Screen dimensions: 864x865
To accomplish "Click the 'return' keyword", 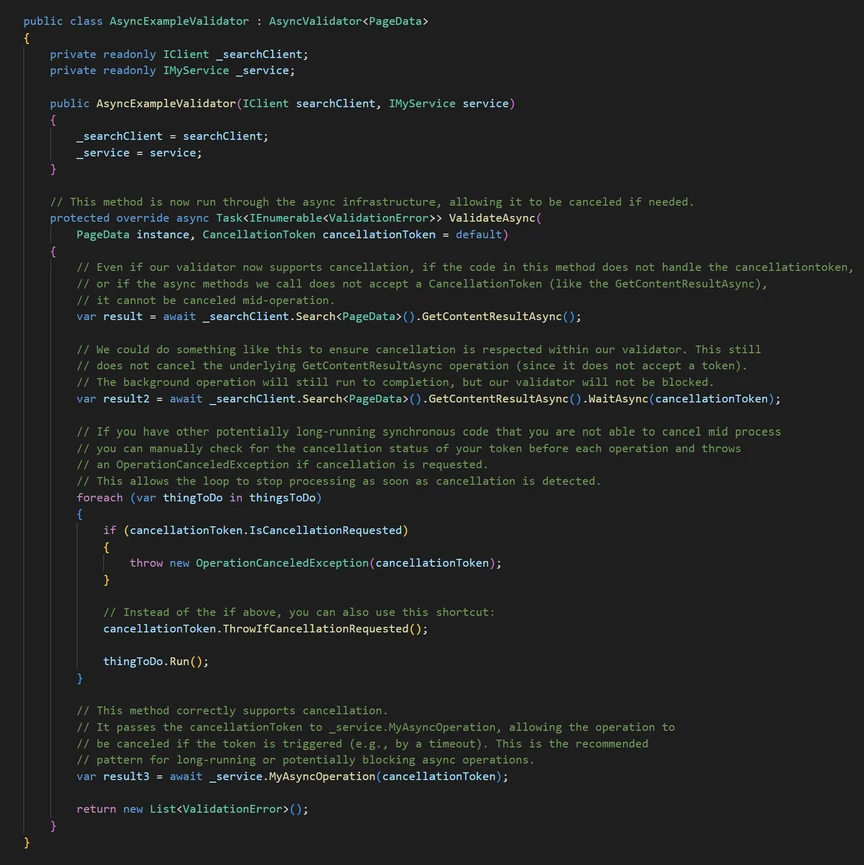I will click(x=96, y=809).
